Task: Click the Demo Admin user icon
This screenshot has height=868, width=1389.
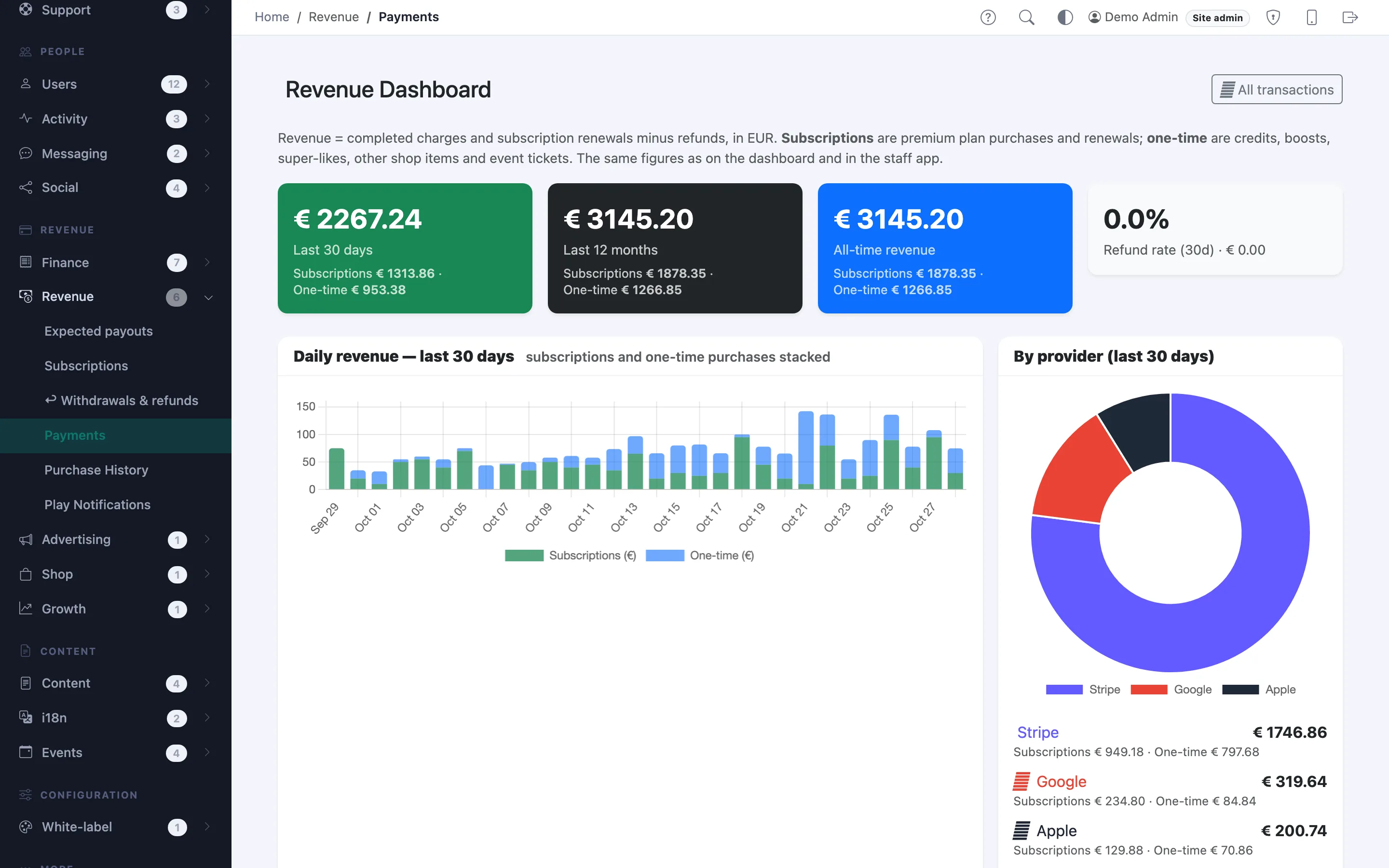Action: click(1094, 17)
